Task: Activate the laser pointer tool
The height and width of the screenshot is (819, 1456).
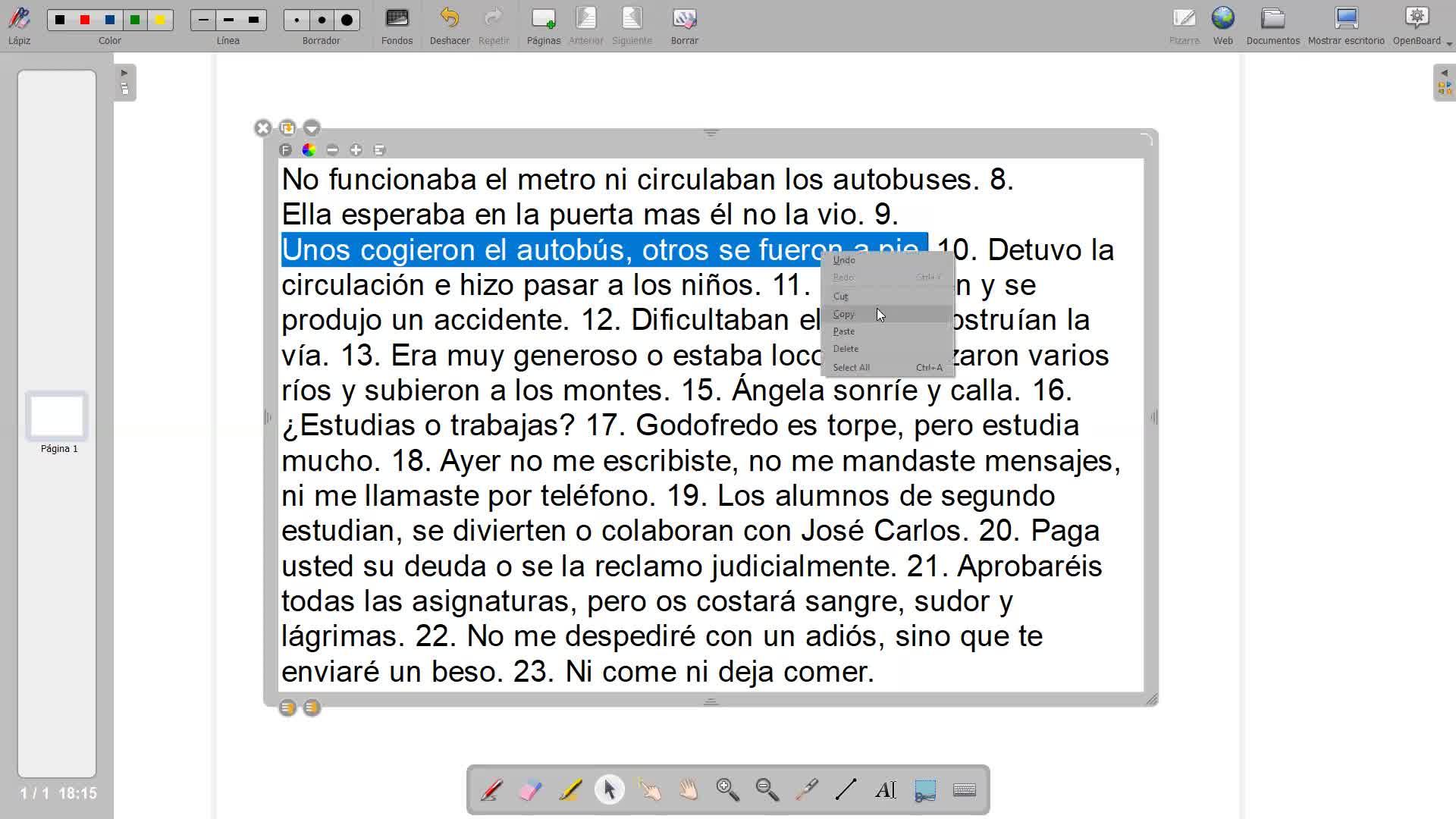Action: click(x=807, y=790)
